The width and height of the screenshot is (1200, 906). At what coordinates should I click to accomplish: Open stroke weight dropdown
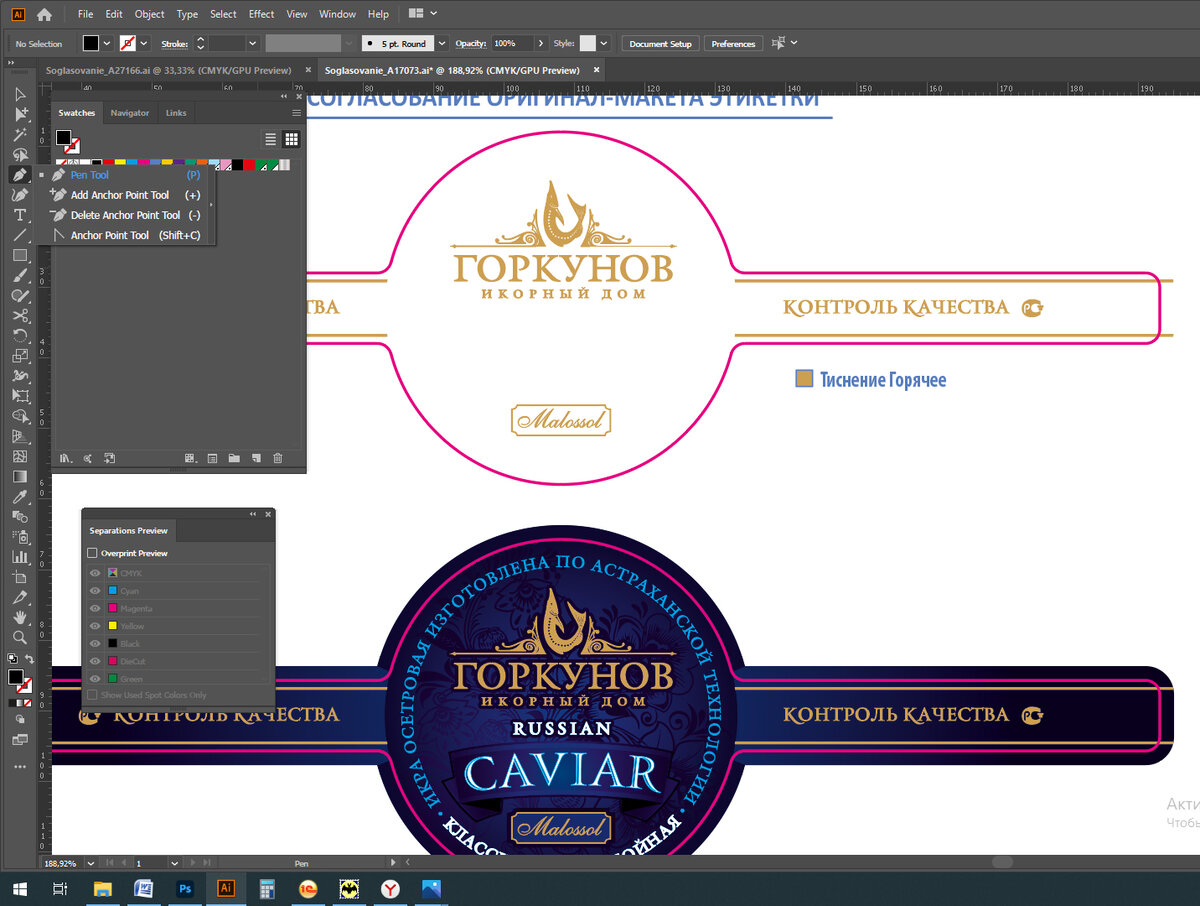pyautogui.click(x=252, y=44)
